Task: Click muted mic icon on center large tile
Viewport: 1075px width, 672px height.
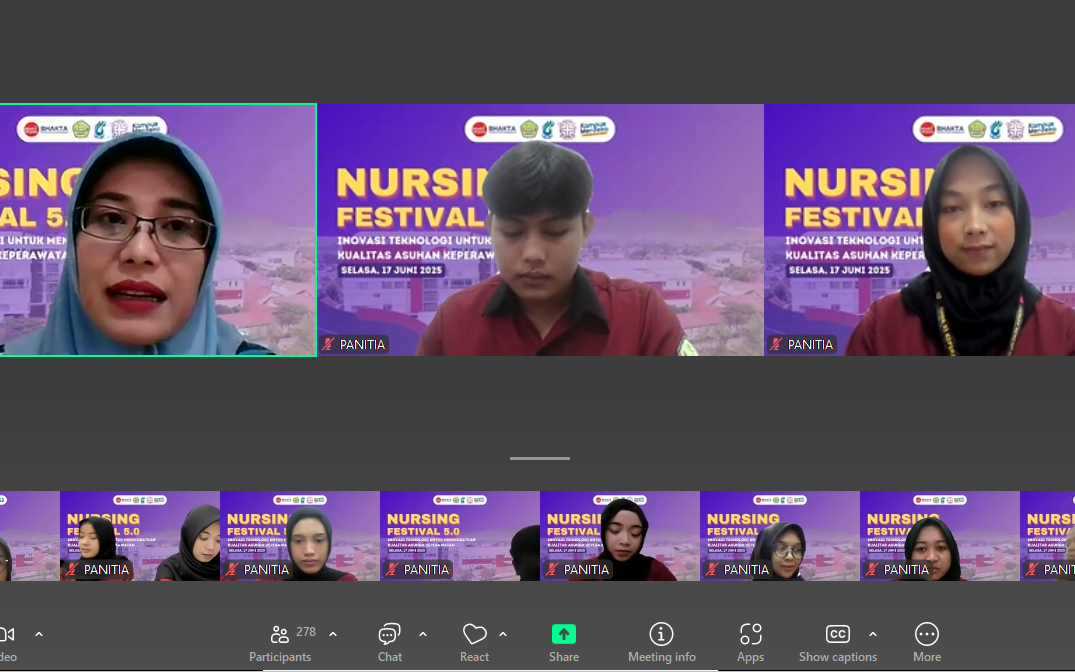Action: pyautogui.click(x=329, y=344)
